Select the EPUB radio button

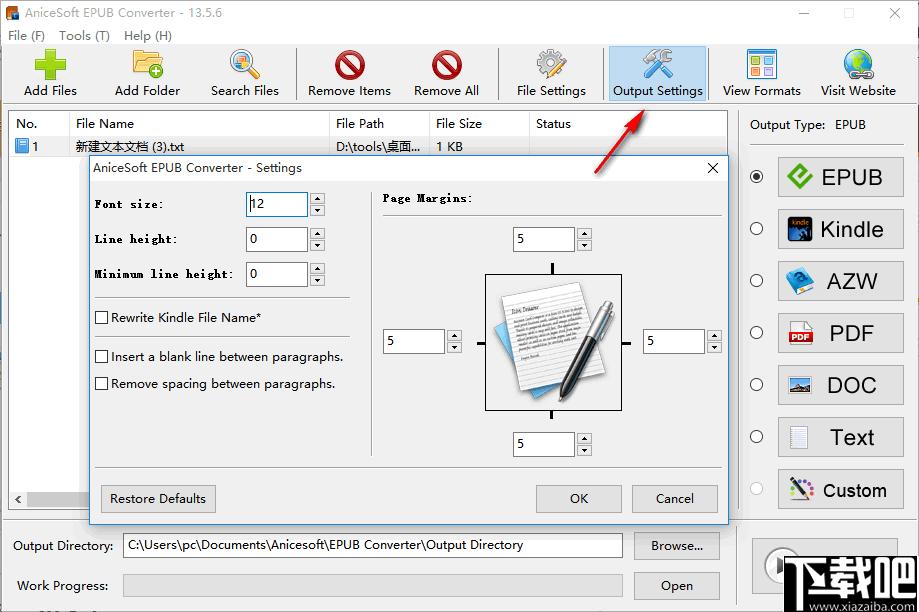click(x=757, y=176)
